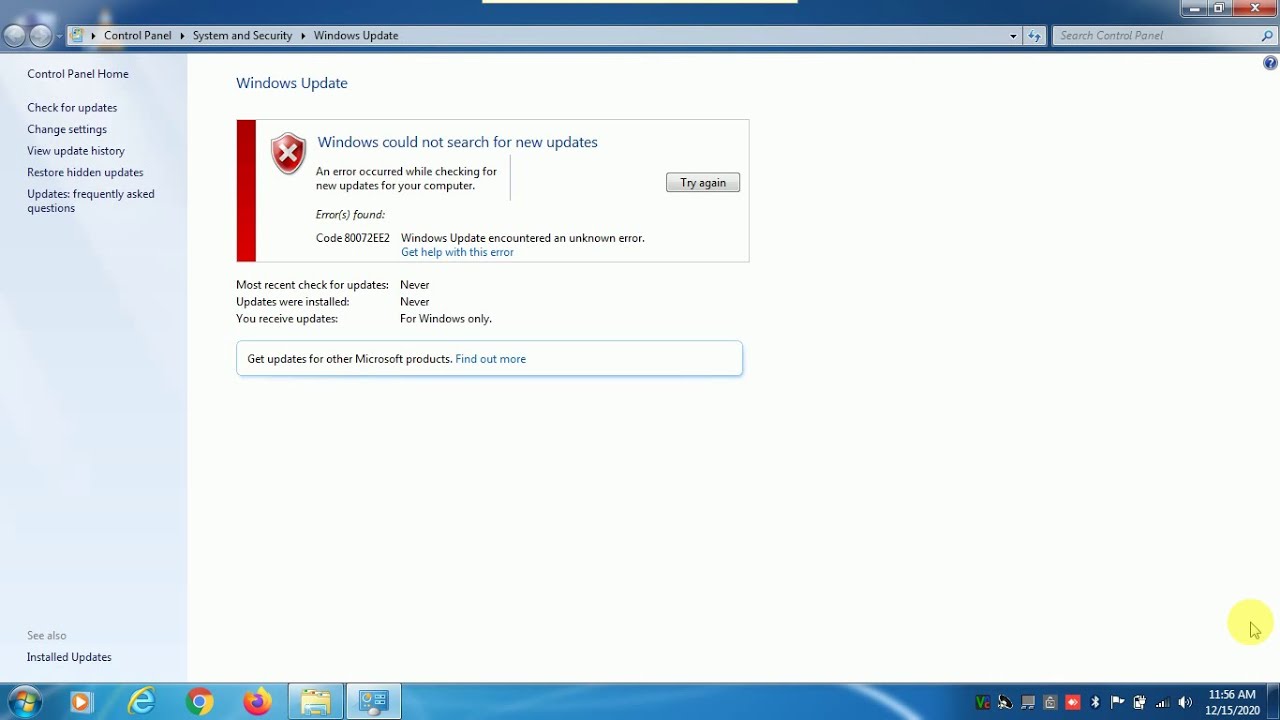Screen dimensions: 1280x720
Task: Click the battery power plug tray icon
Action: click(1139, 703)
